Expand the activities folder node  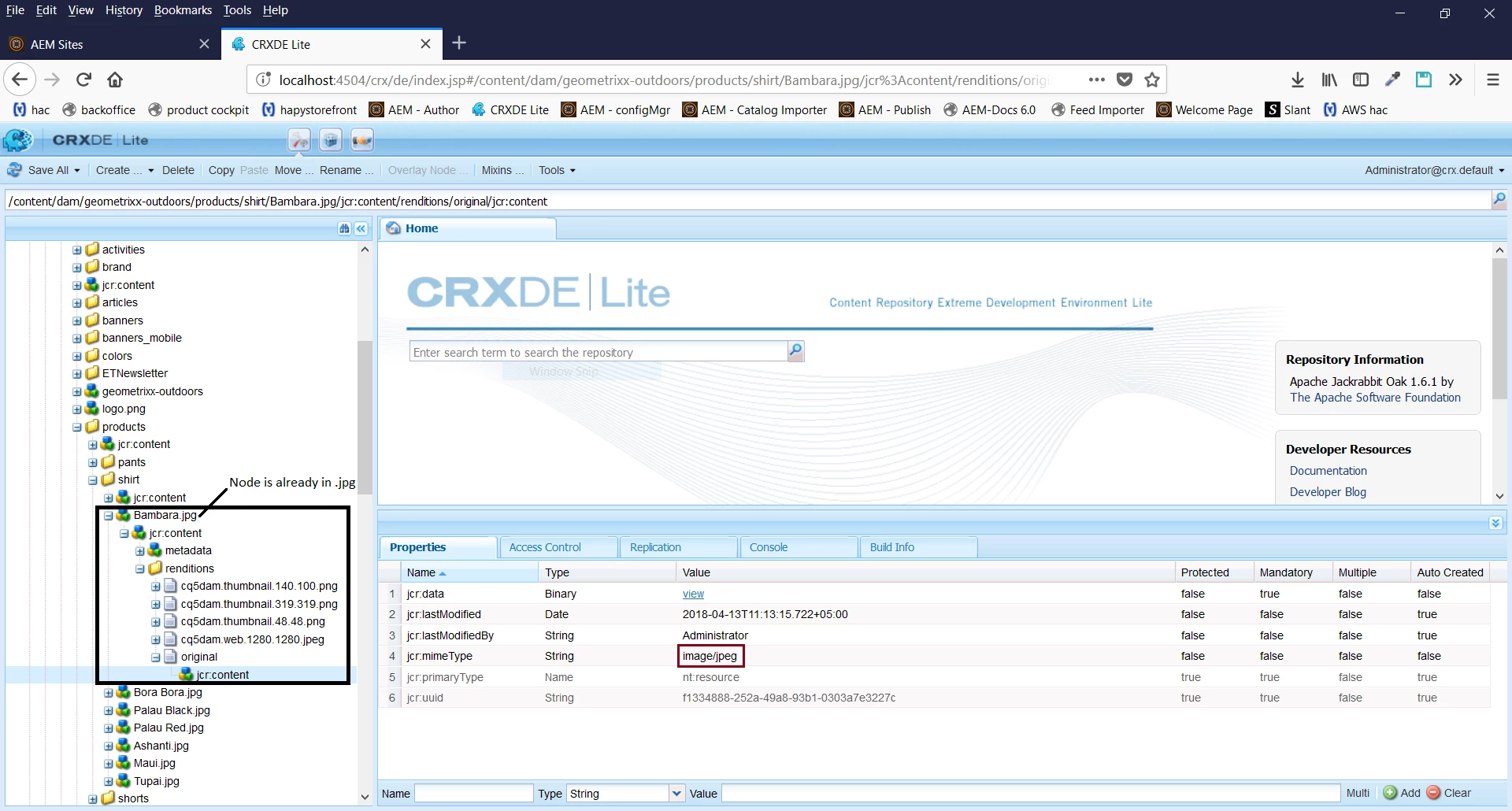tap(77, 250)
